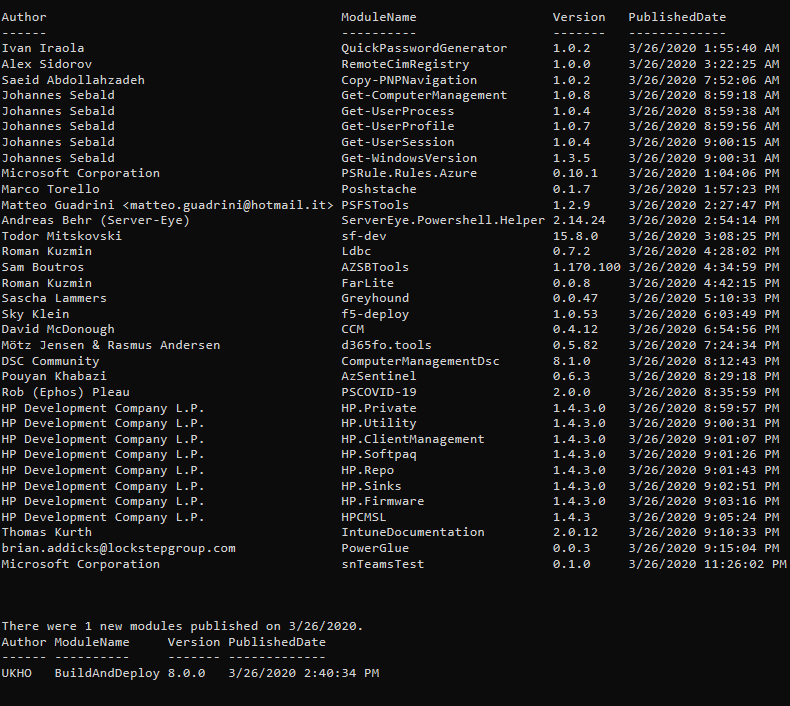Click author Sam Boutros
790x706 pixels.
coord(43,268)
